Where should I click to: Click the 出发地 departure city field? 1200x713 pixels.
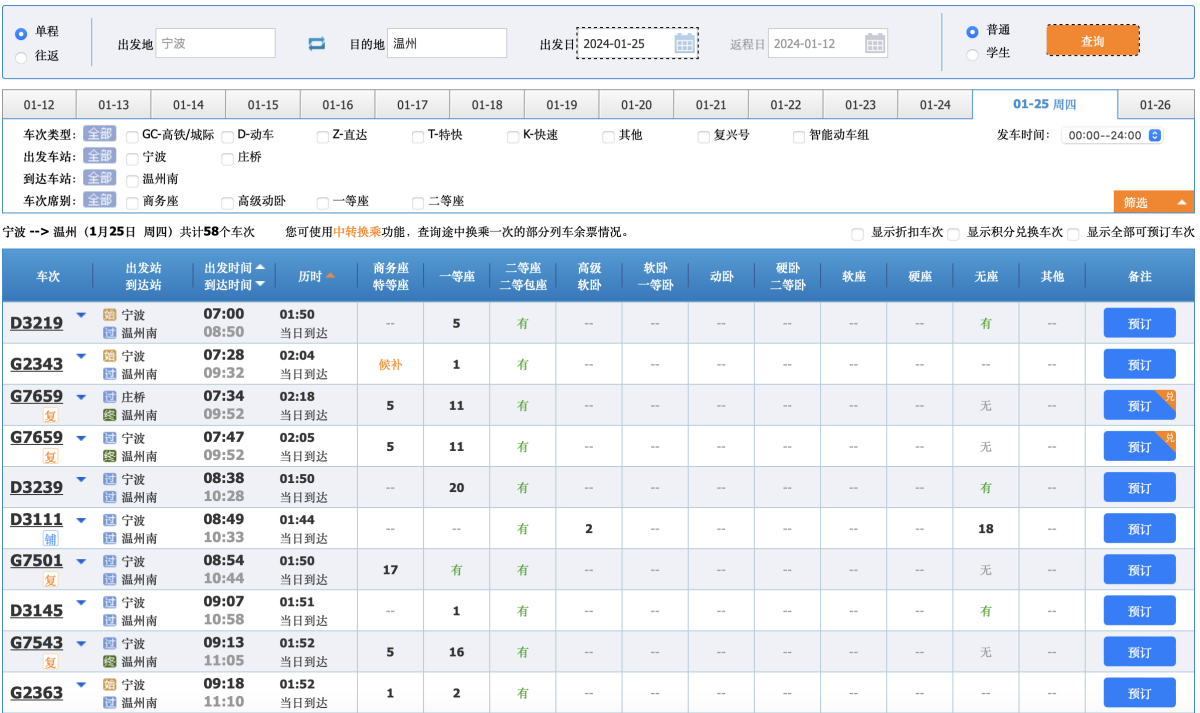tap(215, 43)
